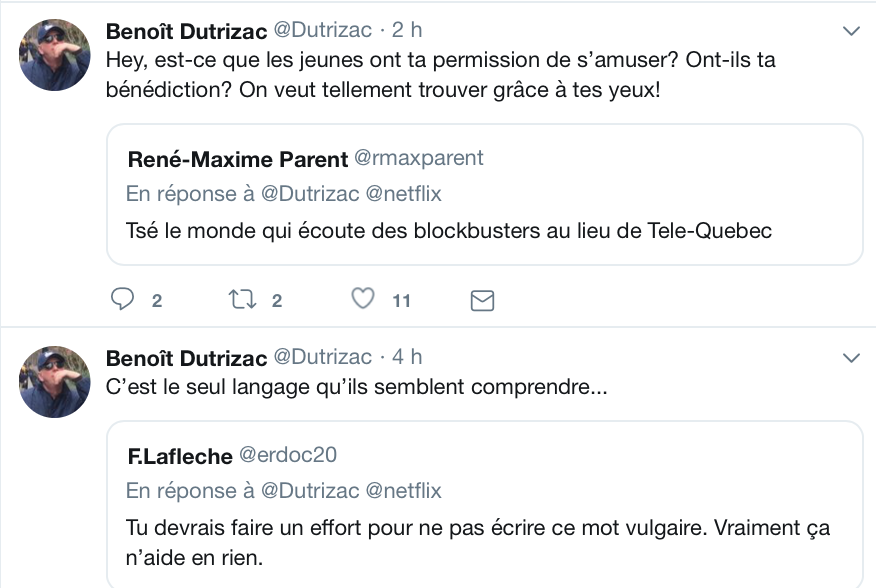Retweet the first Dutrizac tweet

(x=242, y=299)
